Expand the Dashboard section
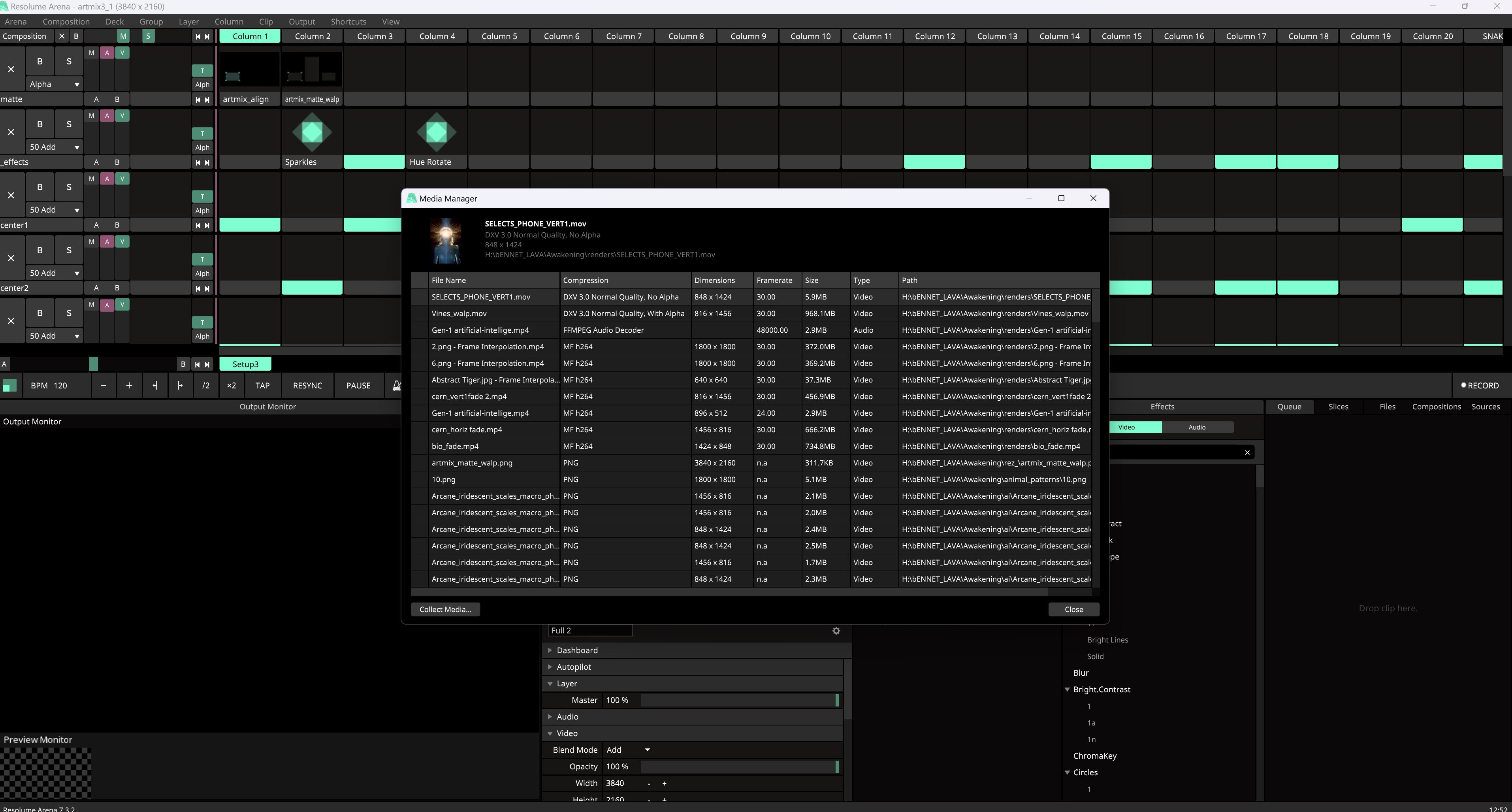Image resolution: width=1512 pixels, height=812 pixels. tap(577, 650)
